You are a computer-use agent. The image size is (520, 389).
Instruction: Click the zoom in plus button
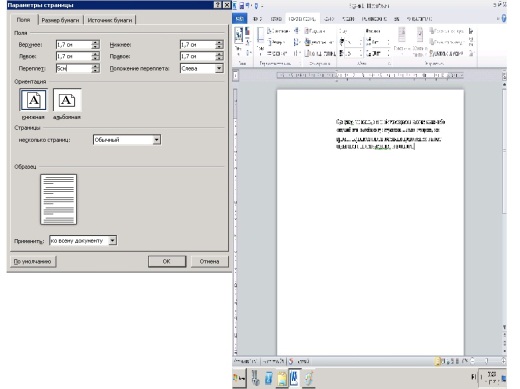pos(503,361)
